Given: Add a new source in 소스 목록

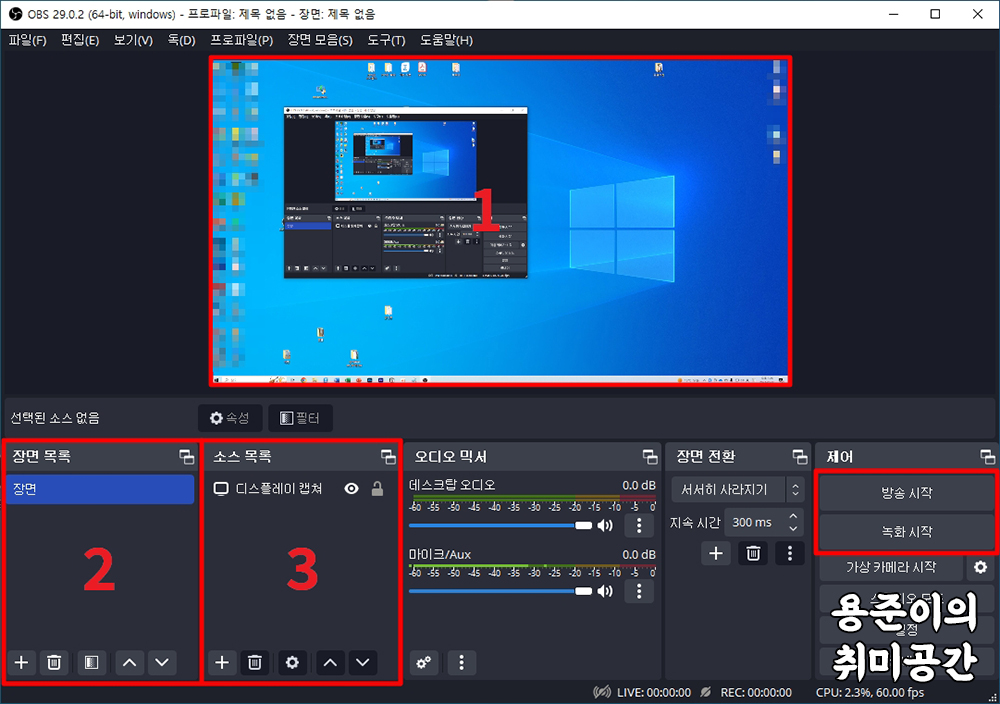Looking at the screenshot, I should click(x=222, y=663).
